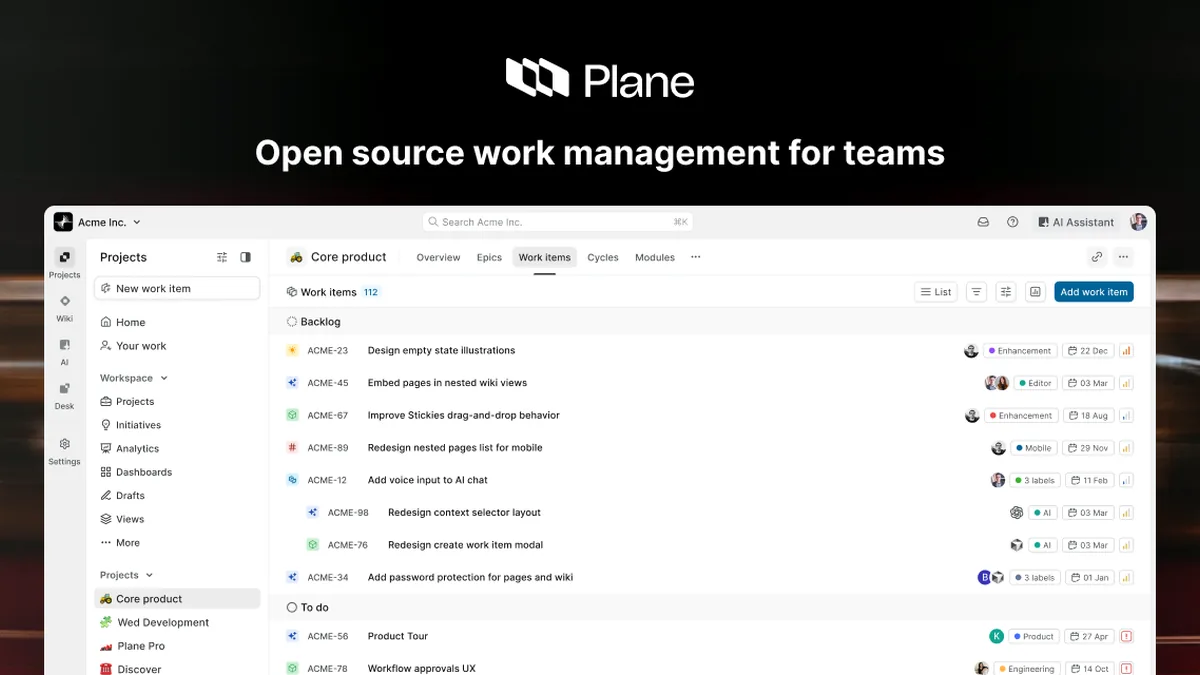Click the Search Acme Inc. field
Screen dimensions: 1200x675
[558, 222]
